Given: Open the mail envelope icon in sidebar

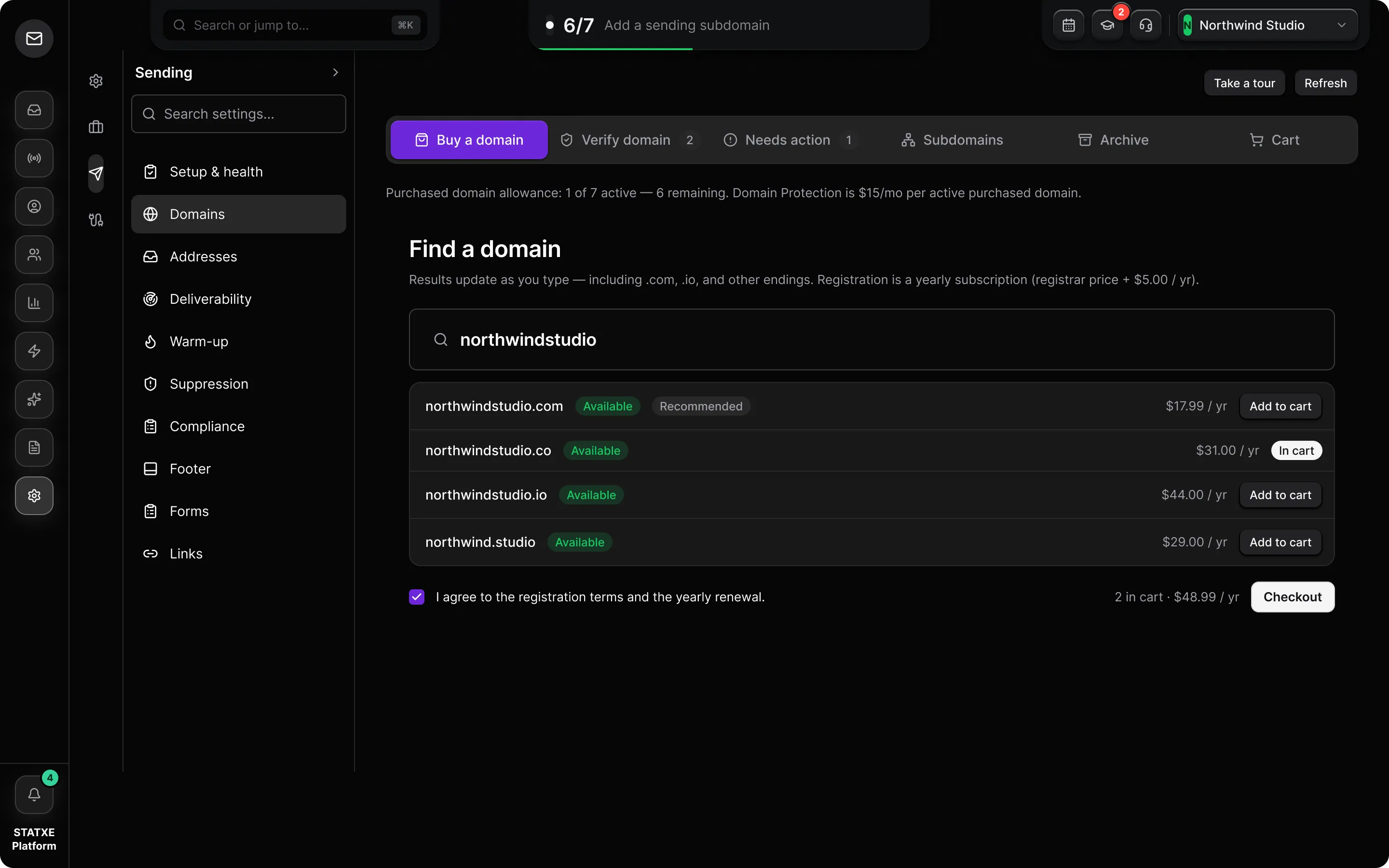Looking at the screenshot, I should click(34, 39).
